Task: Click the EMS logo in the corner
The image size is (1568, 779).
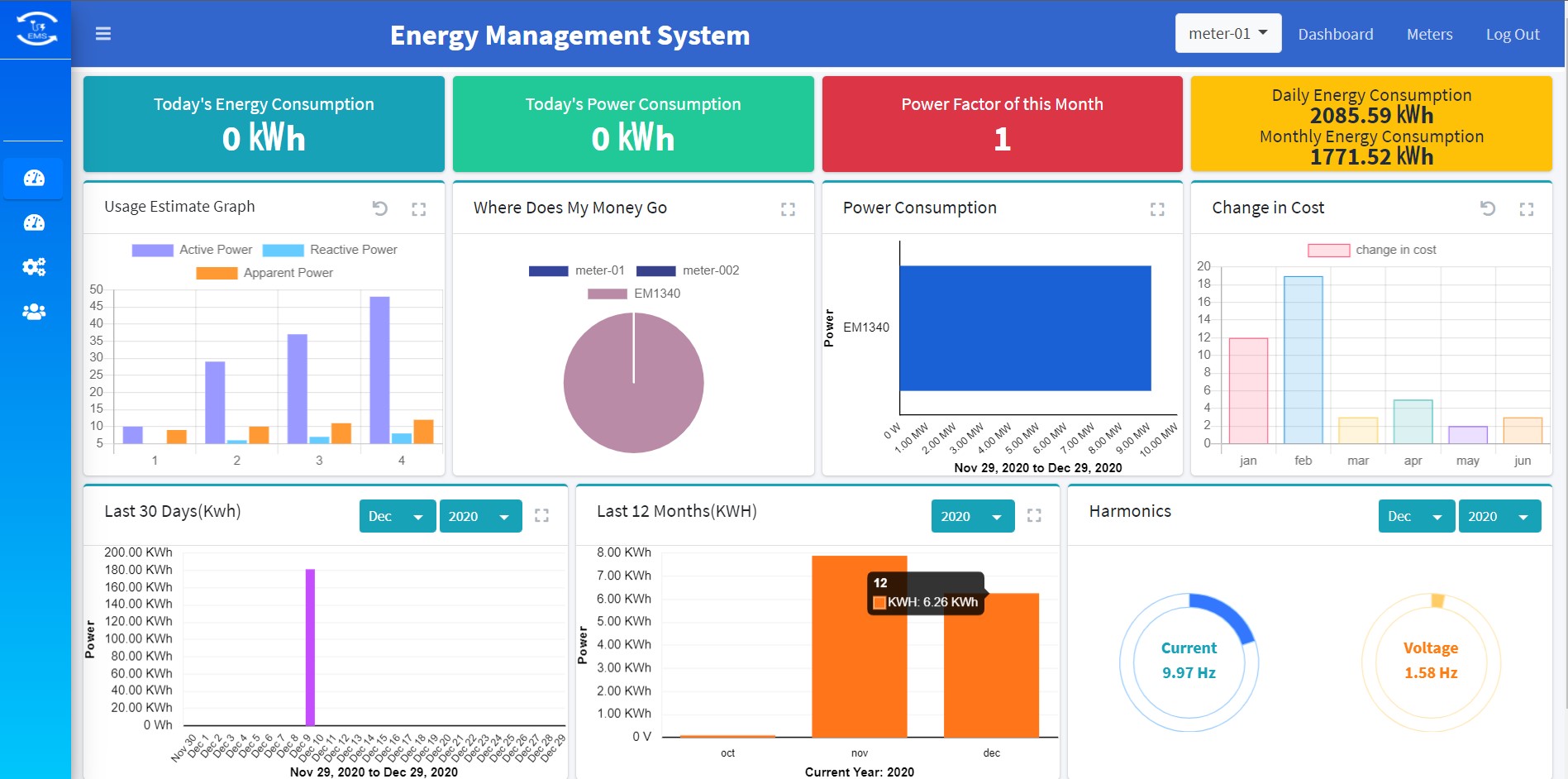Action: (36, 29)
